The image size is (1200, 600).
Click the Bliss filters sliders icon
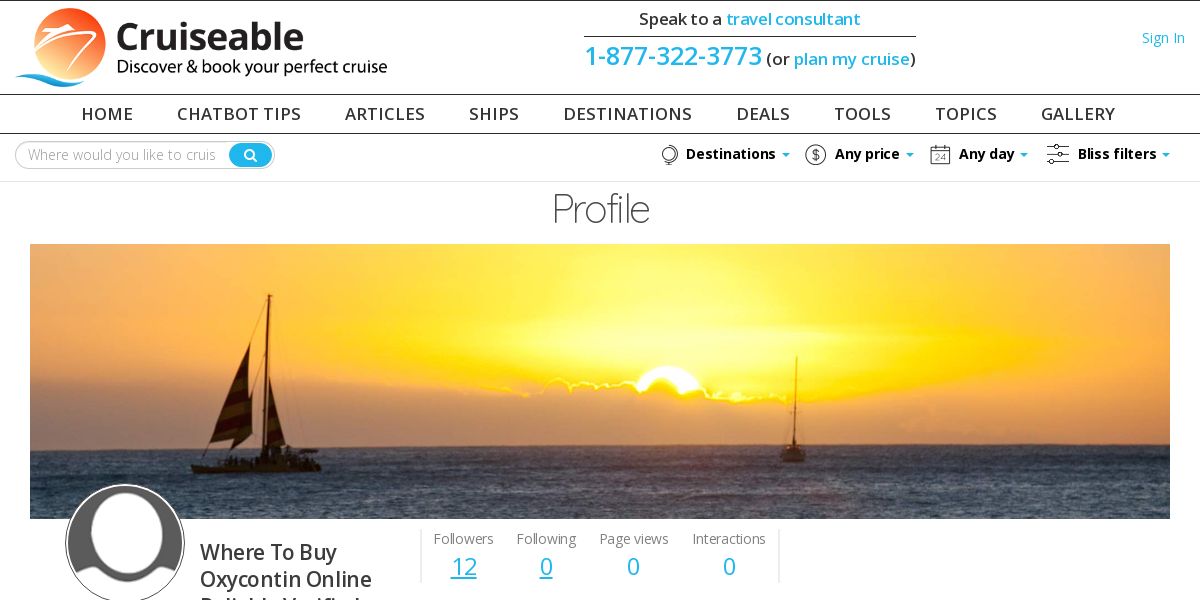coord(1057,154)
